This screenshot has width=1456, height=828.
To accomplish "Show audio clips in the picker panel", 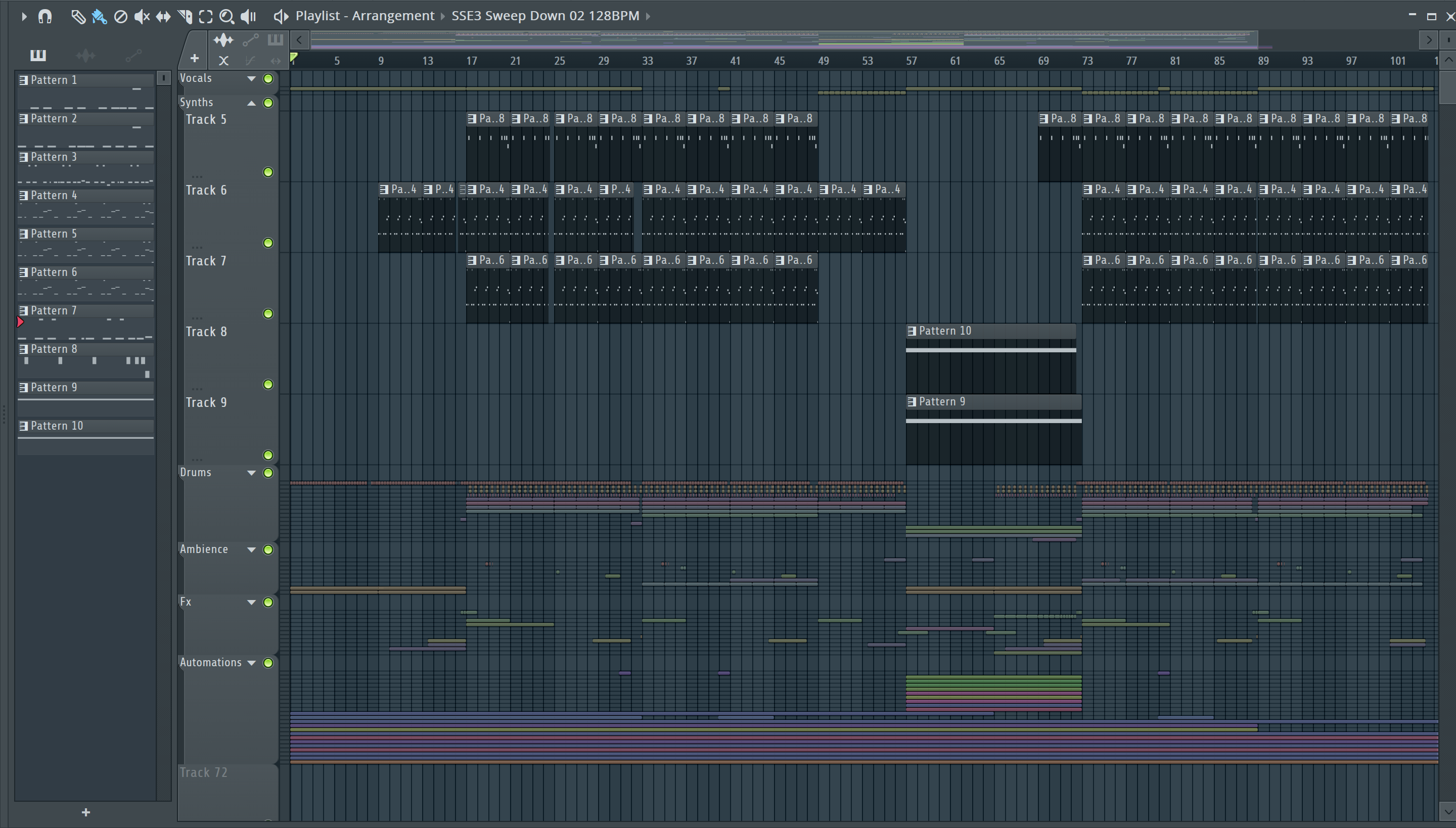I will click(86, 55).
